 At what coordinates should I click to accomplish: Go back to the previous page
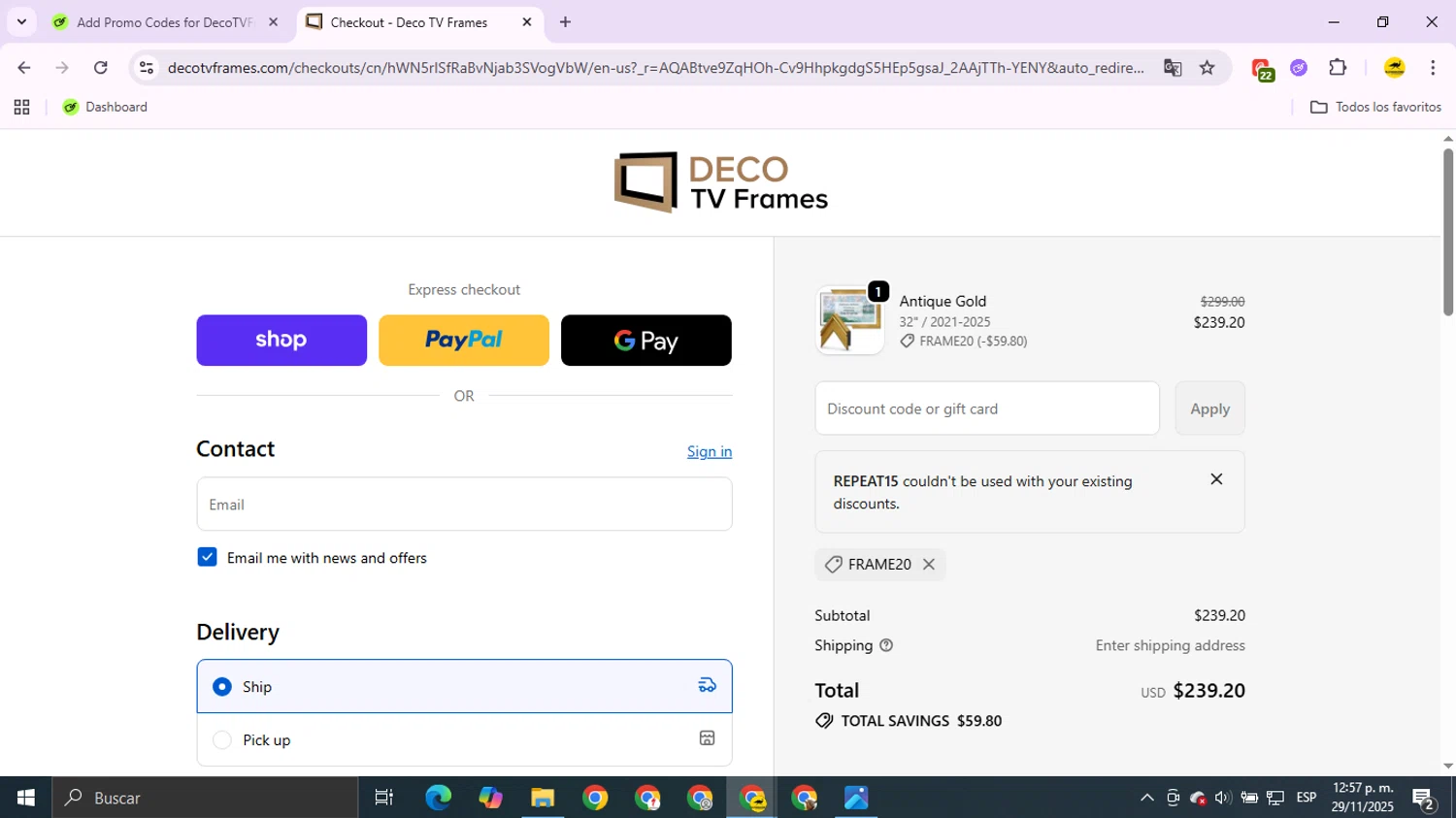tap(24, 68)
